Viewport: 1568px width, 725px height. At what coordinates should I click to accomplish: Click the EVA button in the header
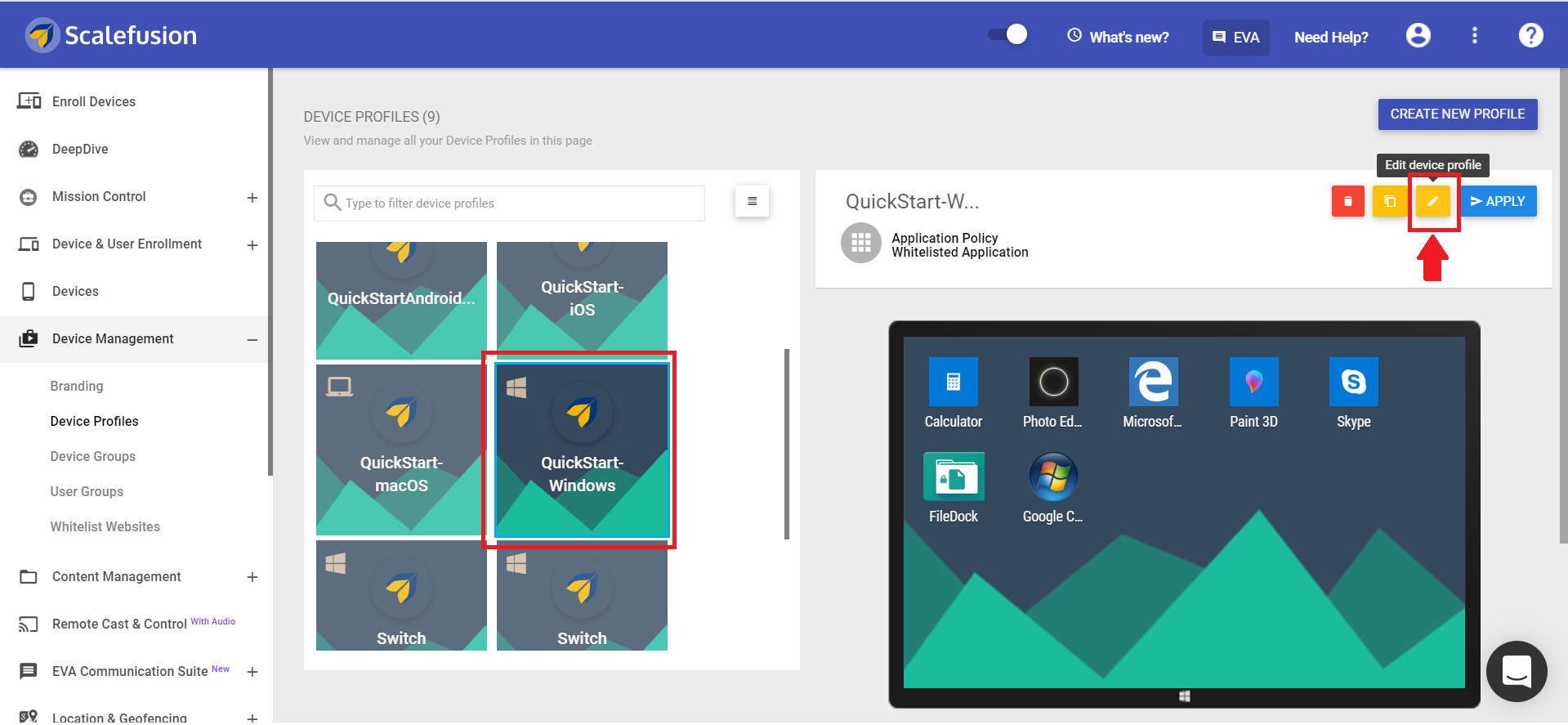[x=1235, y=37]
